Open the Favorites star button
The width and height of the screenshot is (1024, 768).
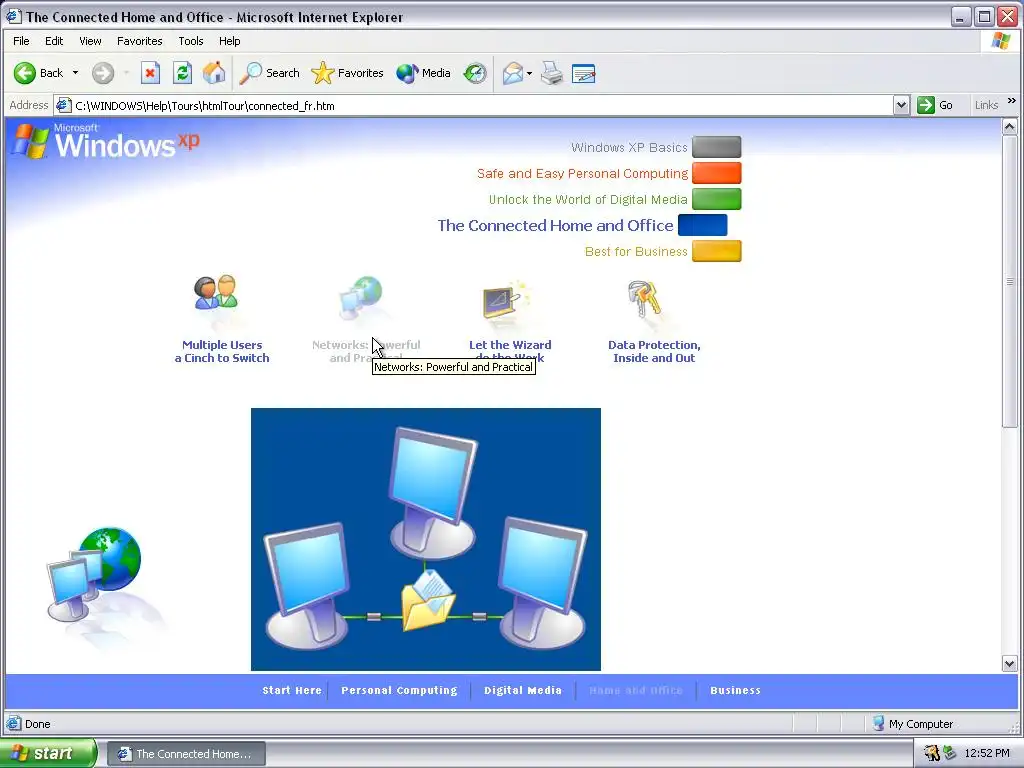pos(347,73)
